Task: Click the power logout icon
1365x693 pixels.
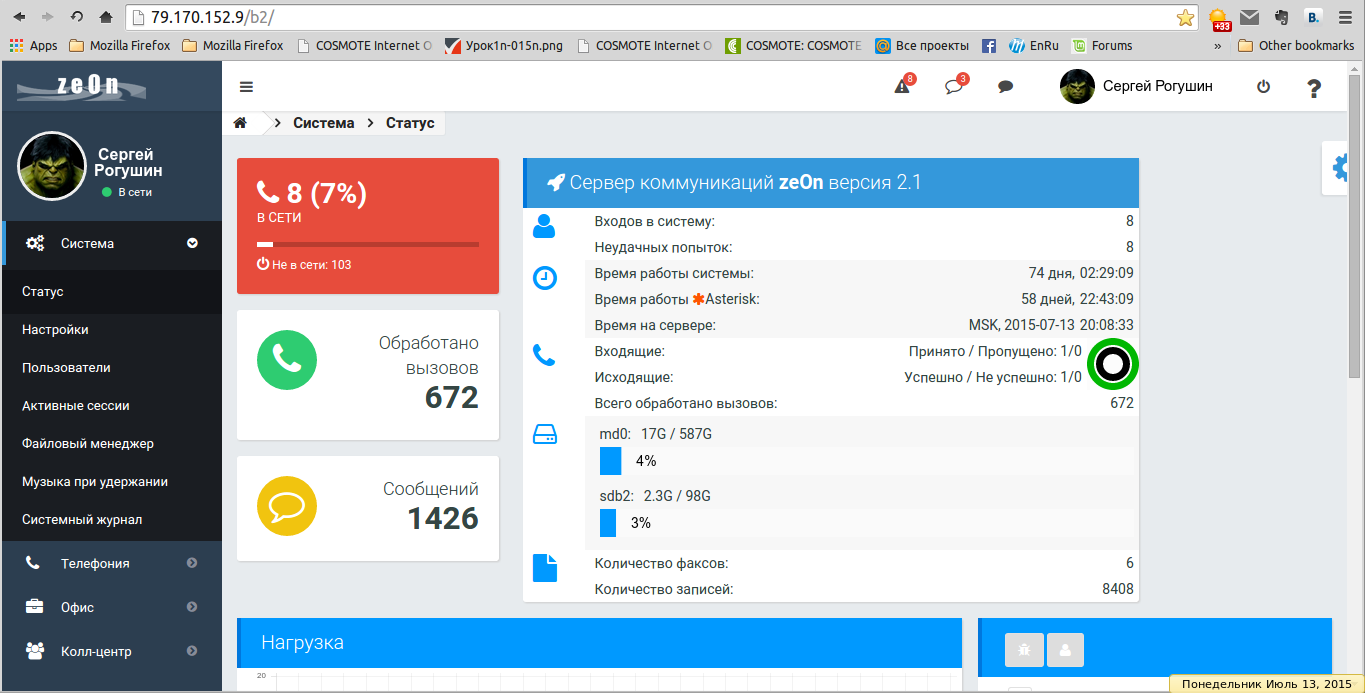Action: (x=1263, y=87)
